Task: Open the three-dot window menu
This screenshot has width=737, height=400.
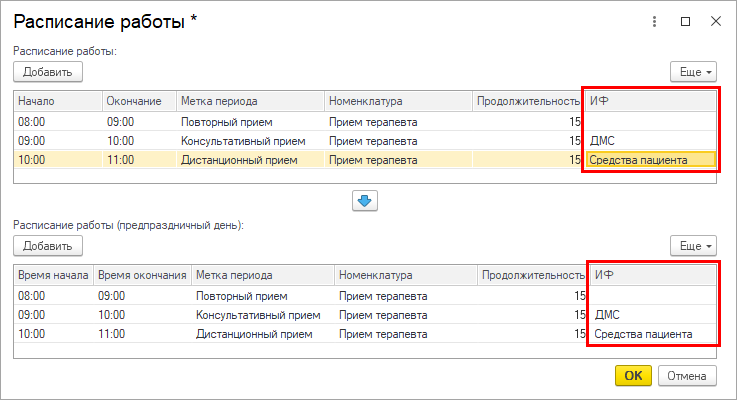Action: (654, 21)
